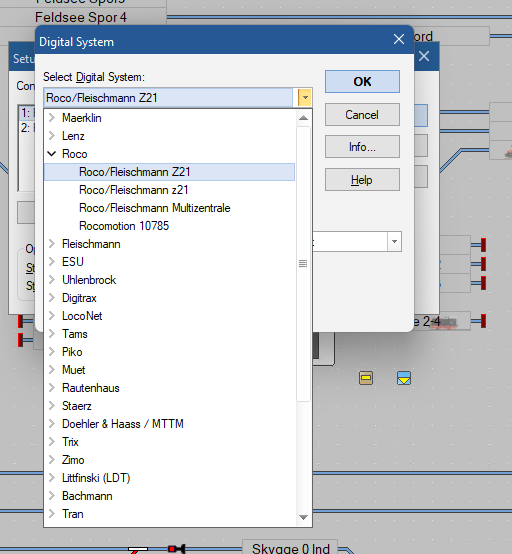The image size is (512, 554).
Task: Close the Setup window behind the dialog
Action: pyautogui.click(x=424, y=56)
